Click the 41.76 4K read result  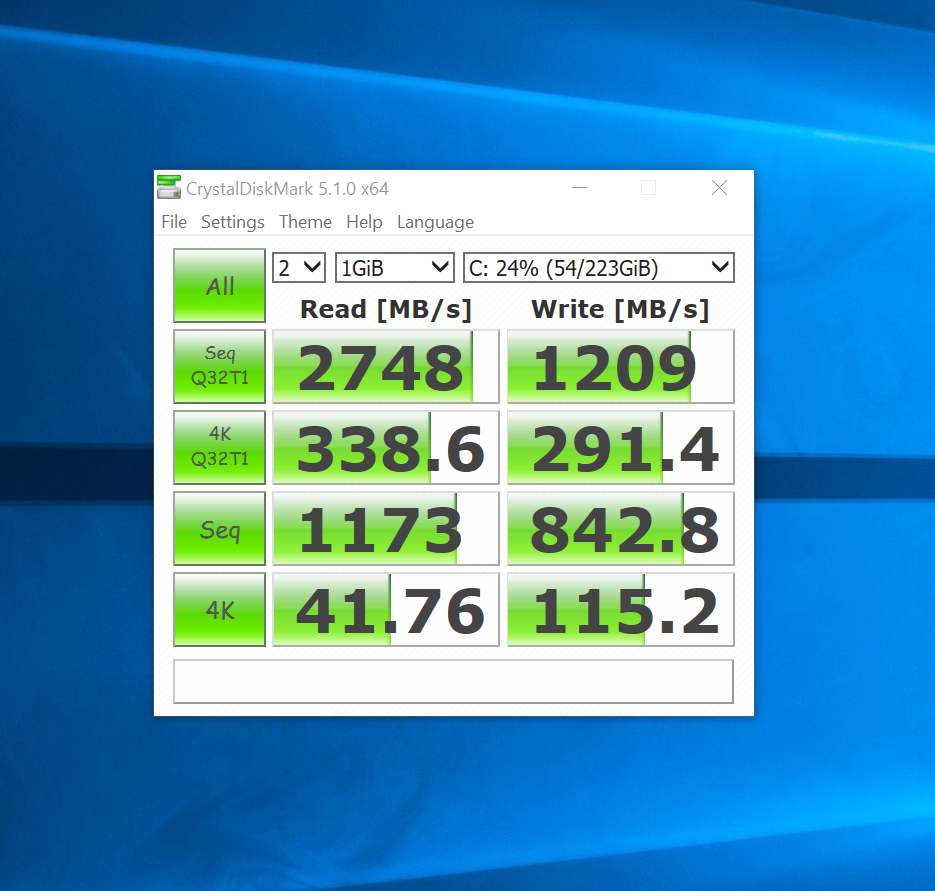tap(386, 610)
